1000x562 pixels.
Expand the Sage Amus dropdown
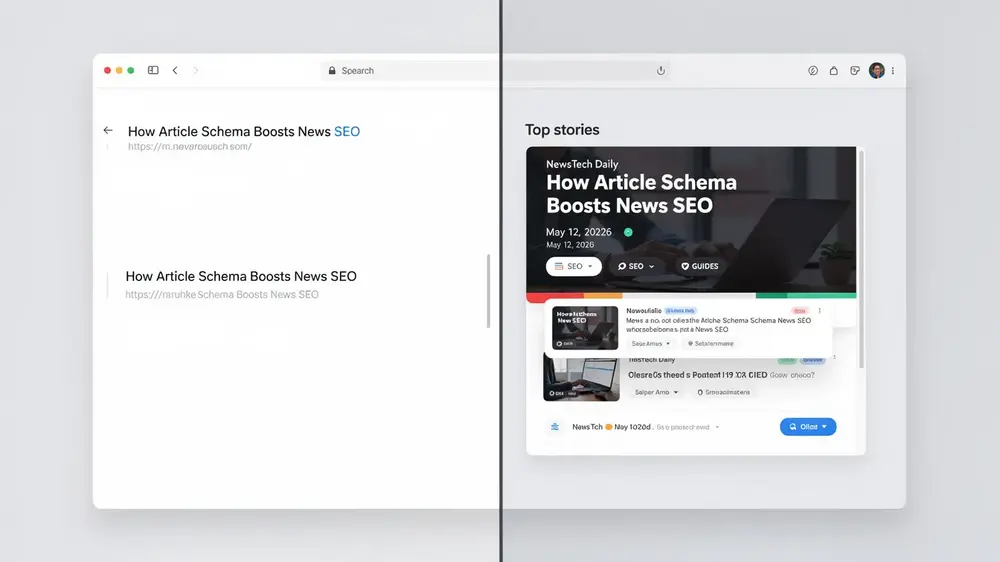coord(651,343)
